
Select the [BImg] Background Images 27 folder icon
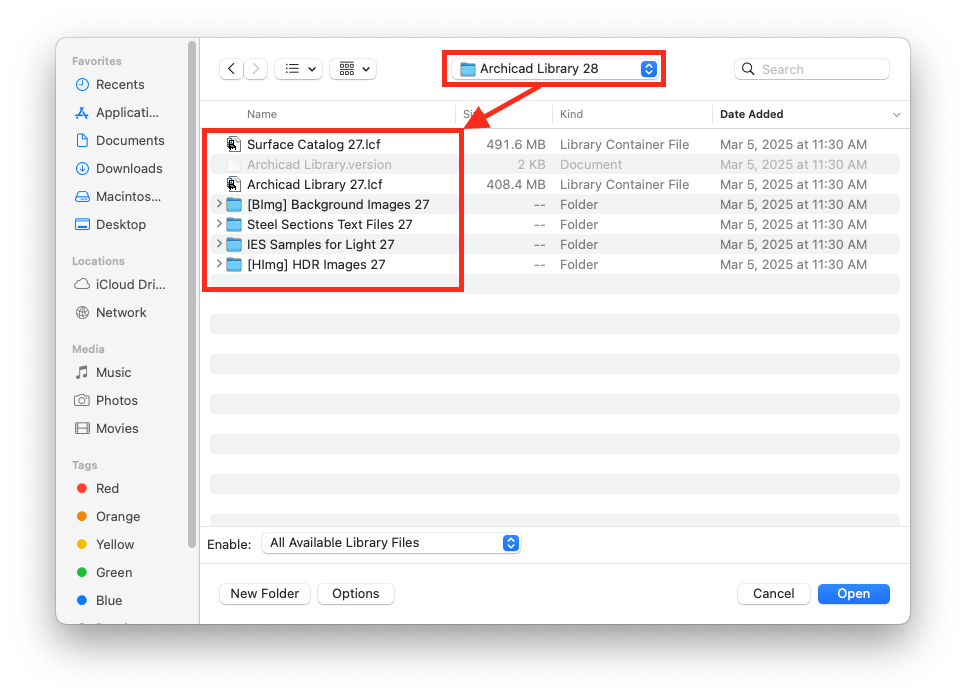(x=234, y=205)
